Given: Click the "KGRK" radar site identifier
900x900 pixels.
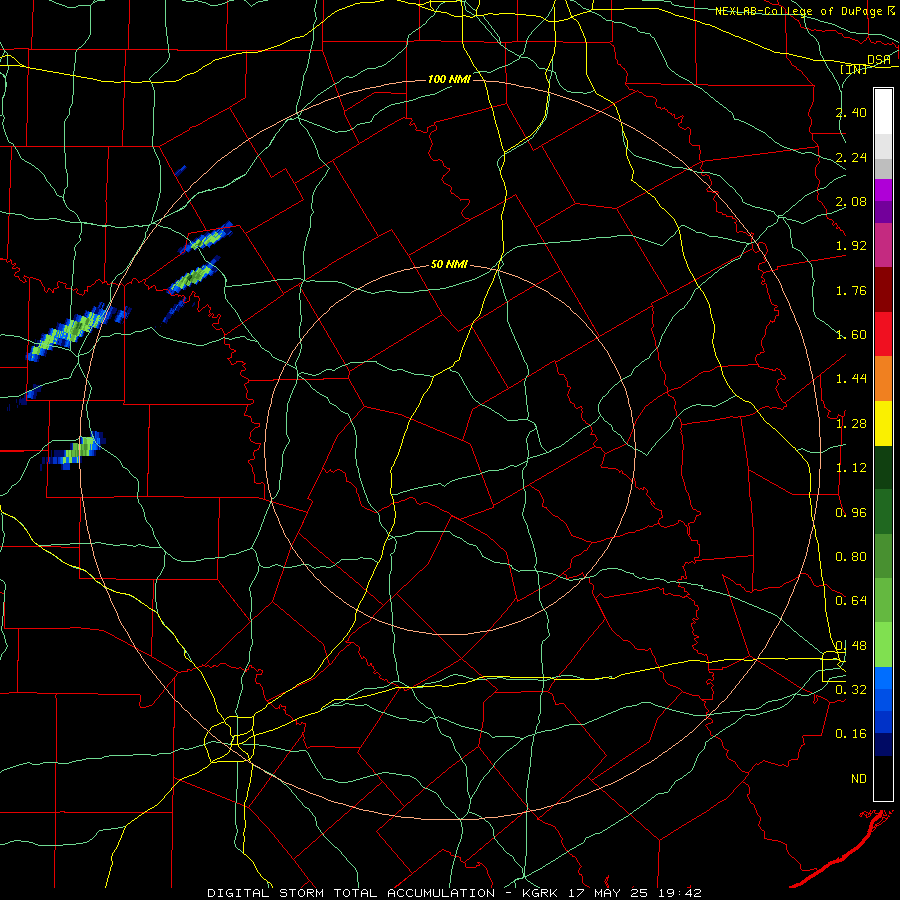Looking at the screenshot, I should tap(542, 893).
